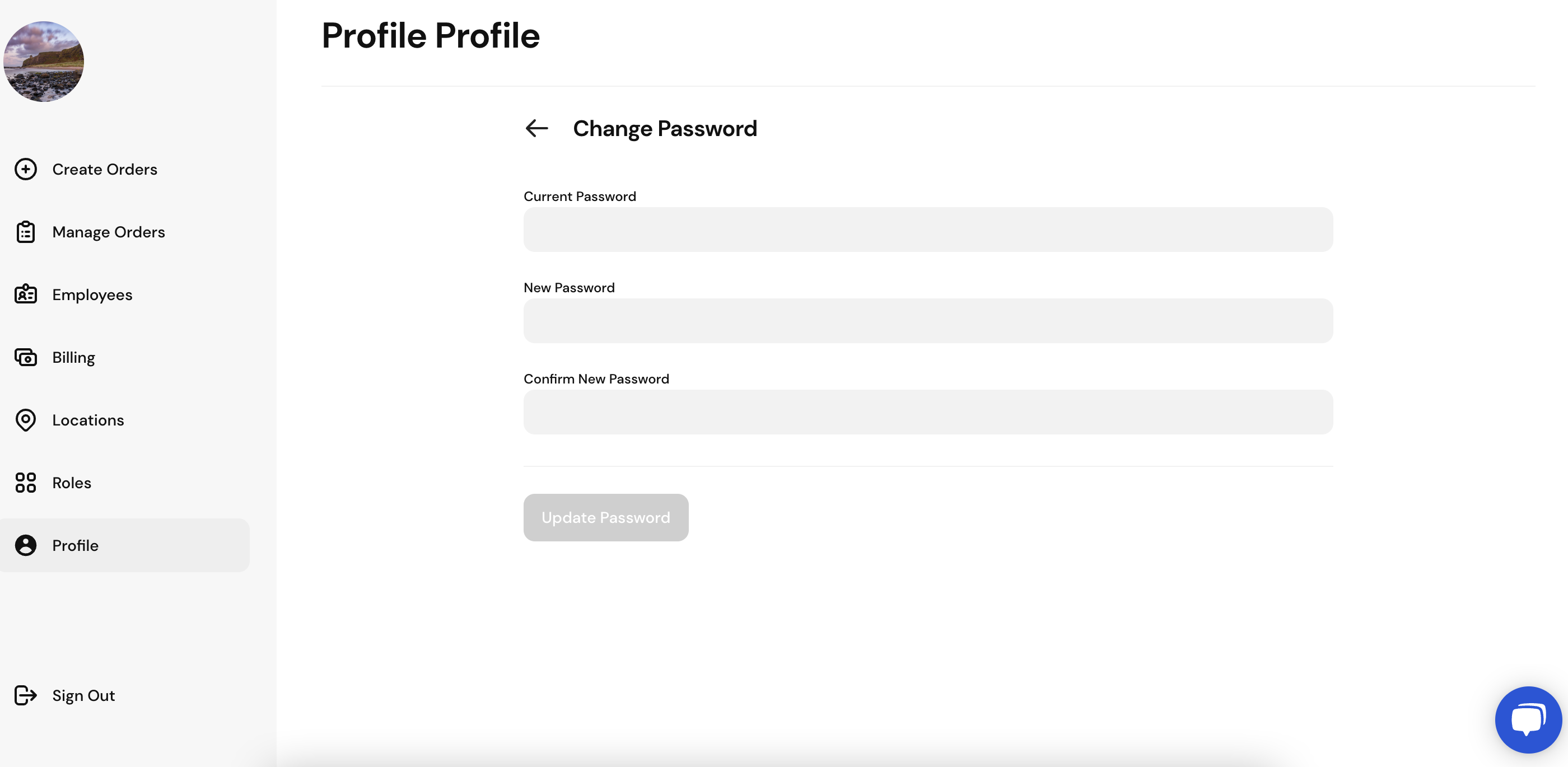Select the Locations section link
1568x767 pixels.
coord(88,419)
